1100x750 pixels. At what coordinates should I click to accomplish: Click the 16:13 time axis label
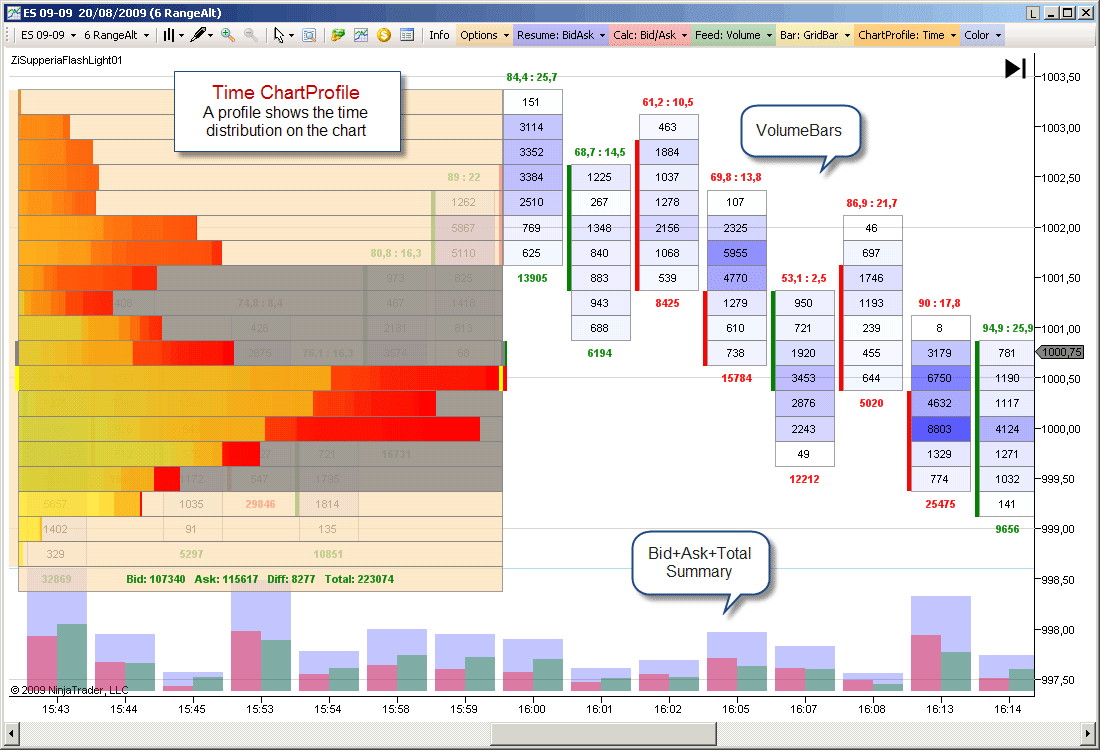point(940,709)
